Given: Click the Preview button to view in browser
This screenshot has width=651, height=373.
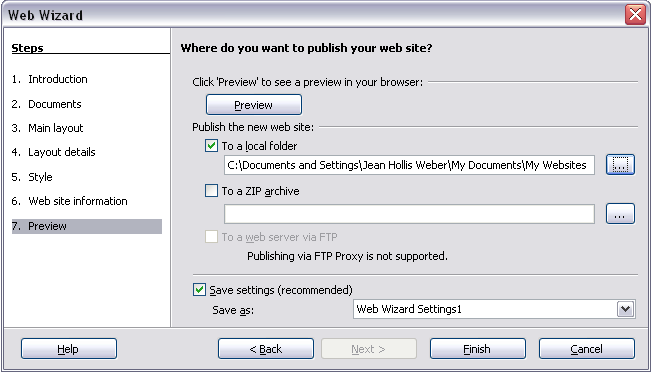Looking at the screenshot, I should click(254, 105).
